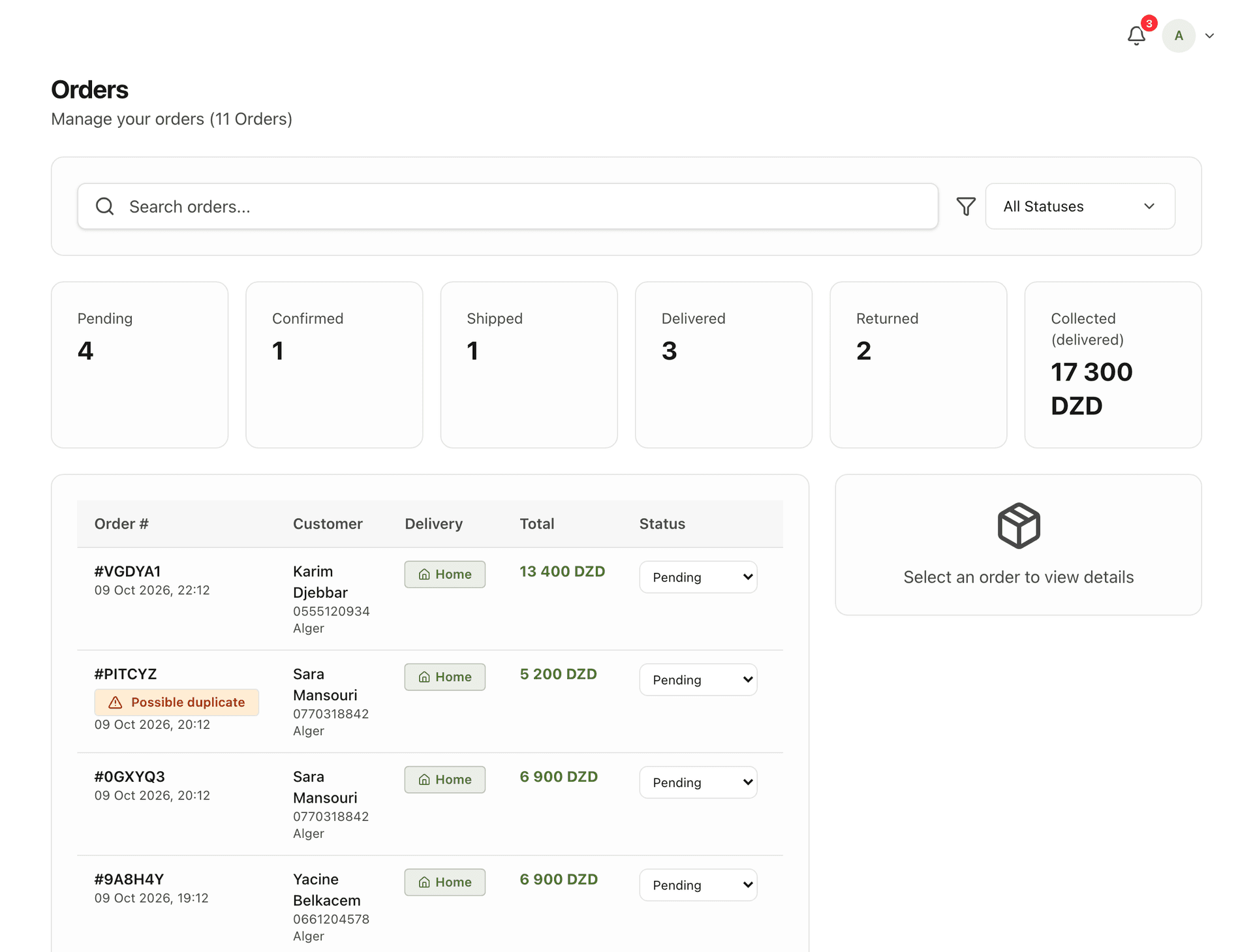This screenshot has width=1253, height=952.
Task: Open the notifications bell
Action: click(1136, 35)
